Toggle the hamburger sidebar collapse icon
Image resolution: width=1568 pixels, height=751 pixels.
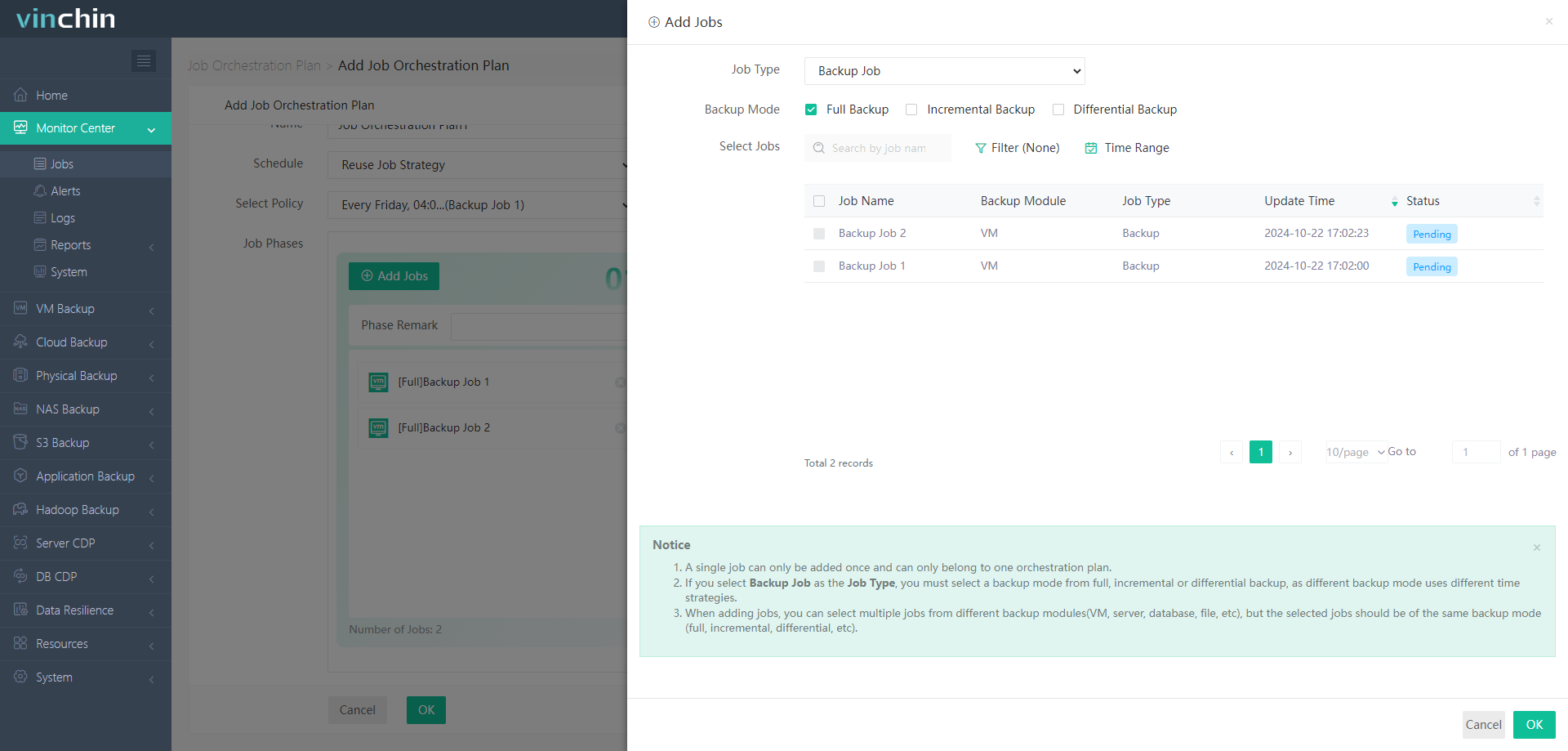click(x=144, y=60)
